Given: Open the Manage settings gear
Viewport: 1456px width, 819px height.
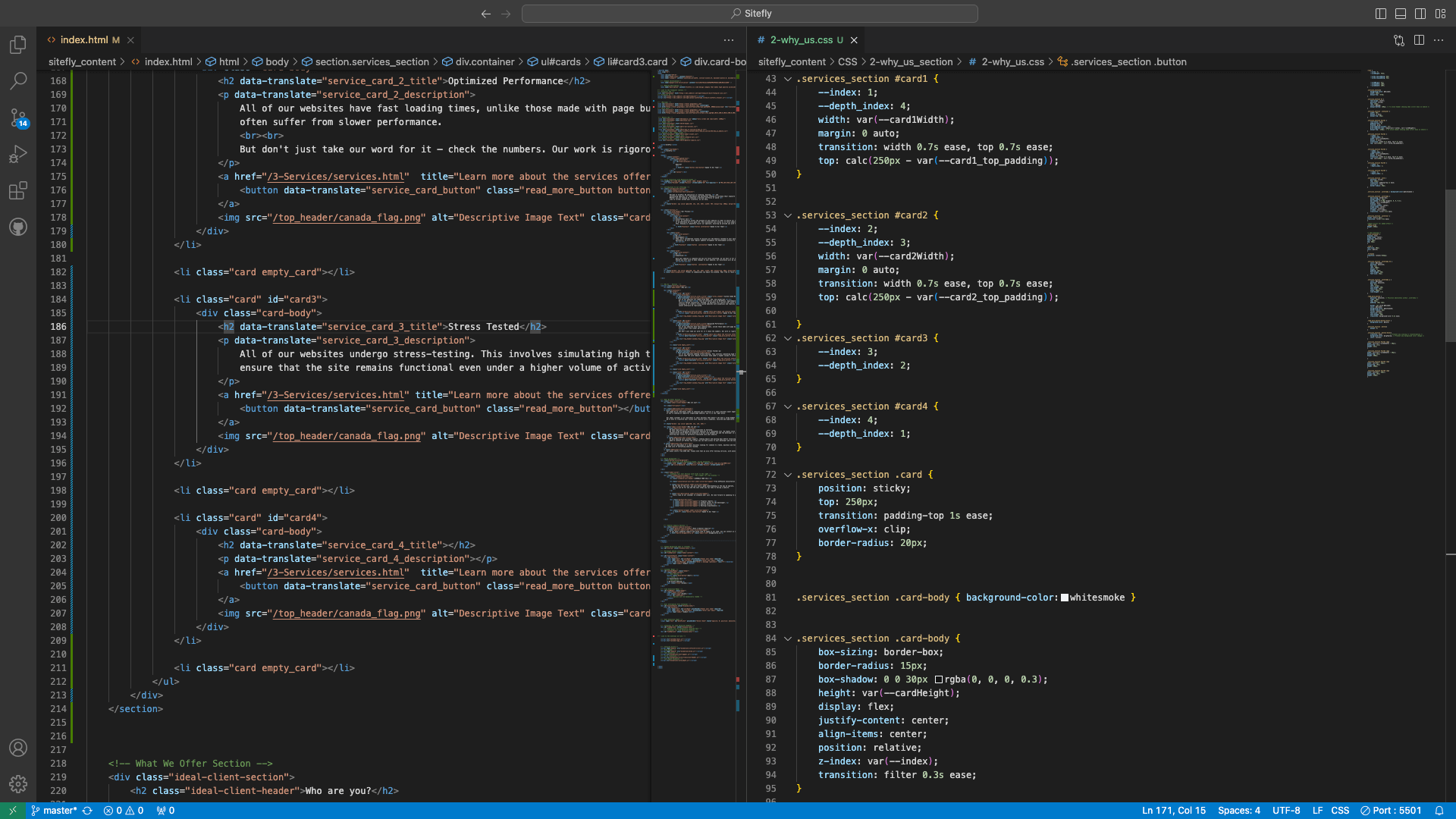Looking at the screenshot, I should (x=18, y=784).
